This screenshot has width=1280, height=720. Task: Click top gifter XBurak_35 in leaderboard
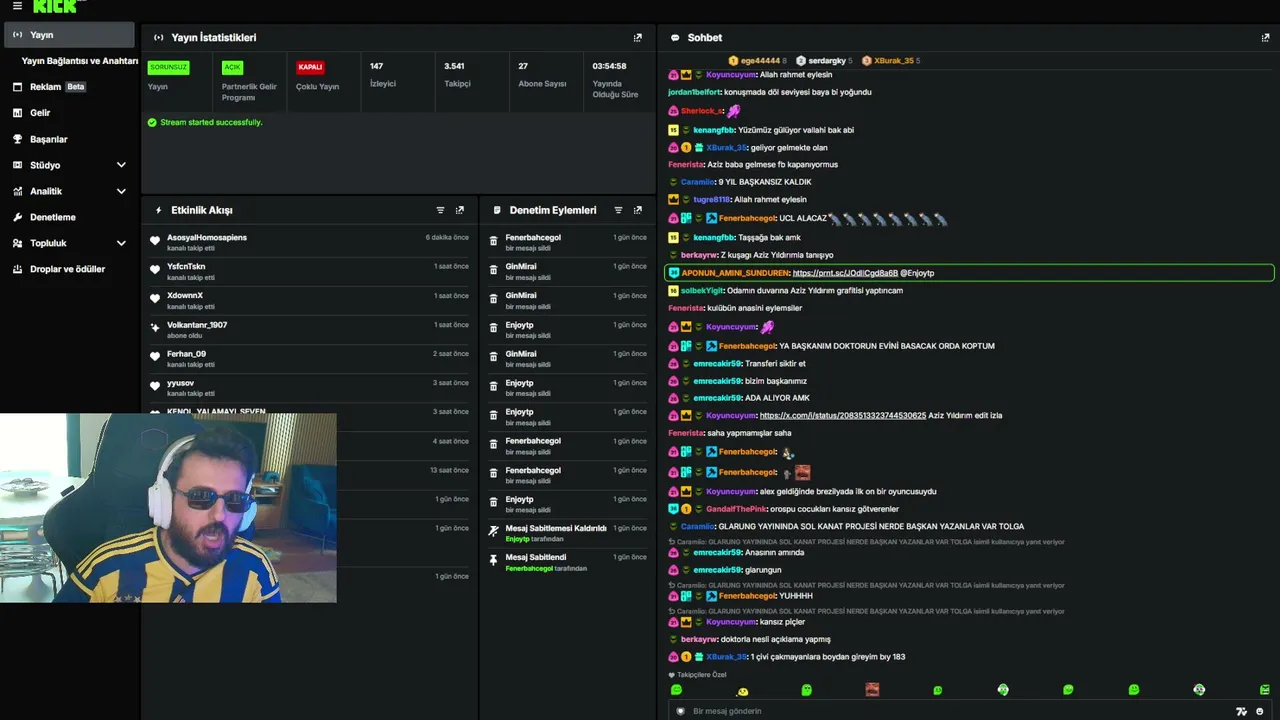[x=891, y=61]
